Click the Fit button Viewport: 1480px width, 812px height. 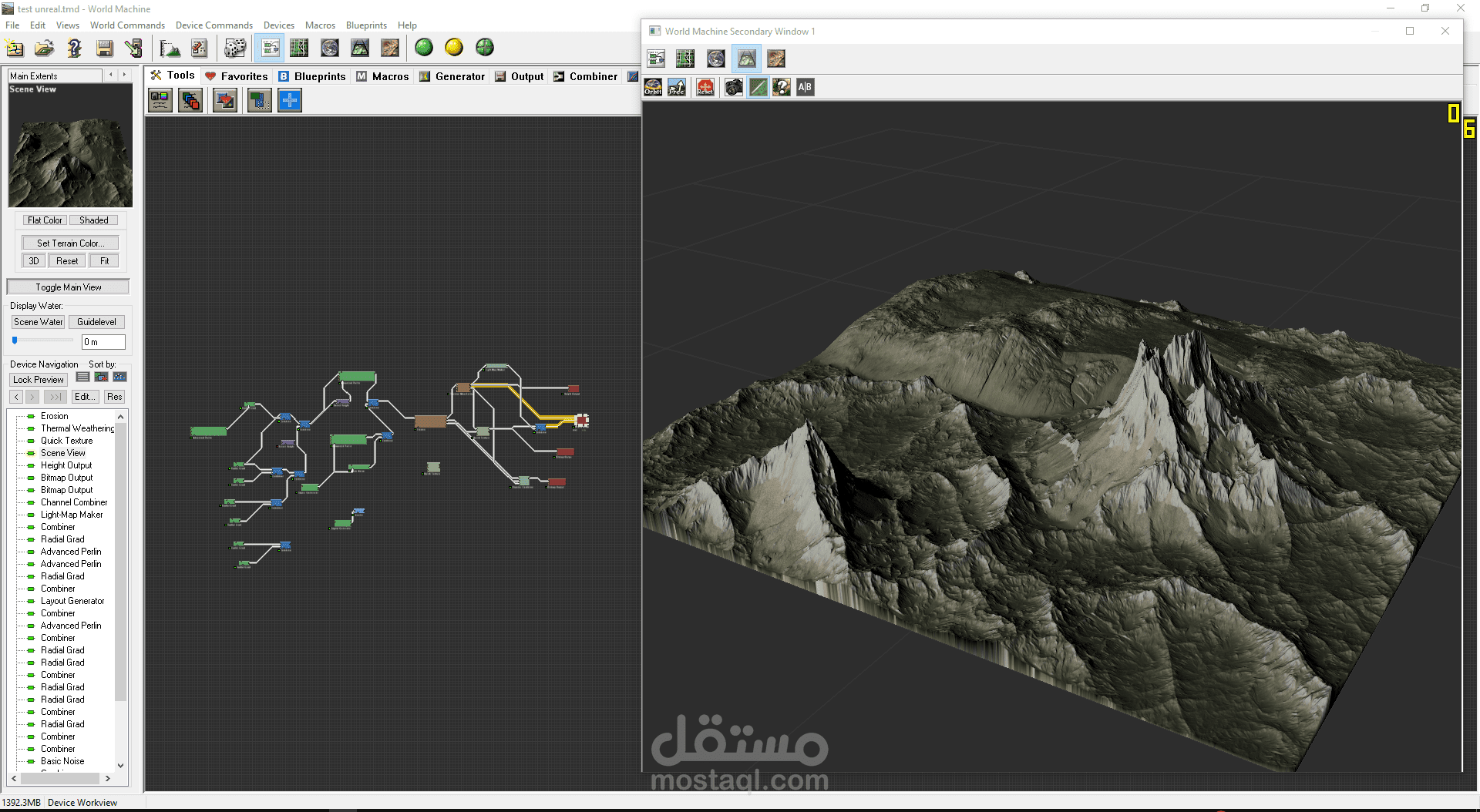pyautogui.click(x=104, y=261)
